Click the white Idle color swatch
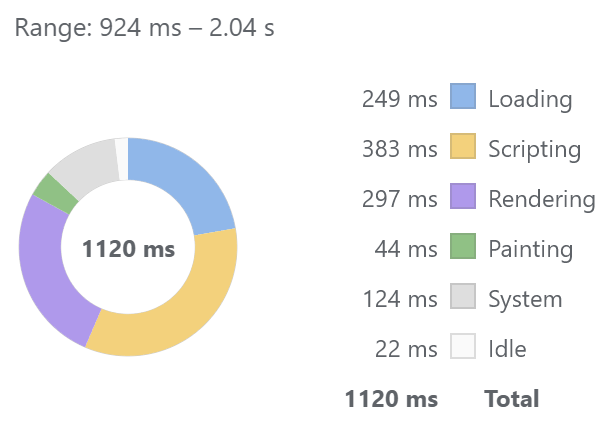The width and height of the screenshot is (614, 441). (x=463, y=346)
